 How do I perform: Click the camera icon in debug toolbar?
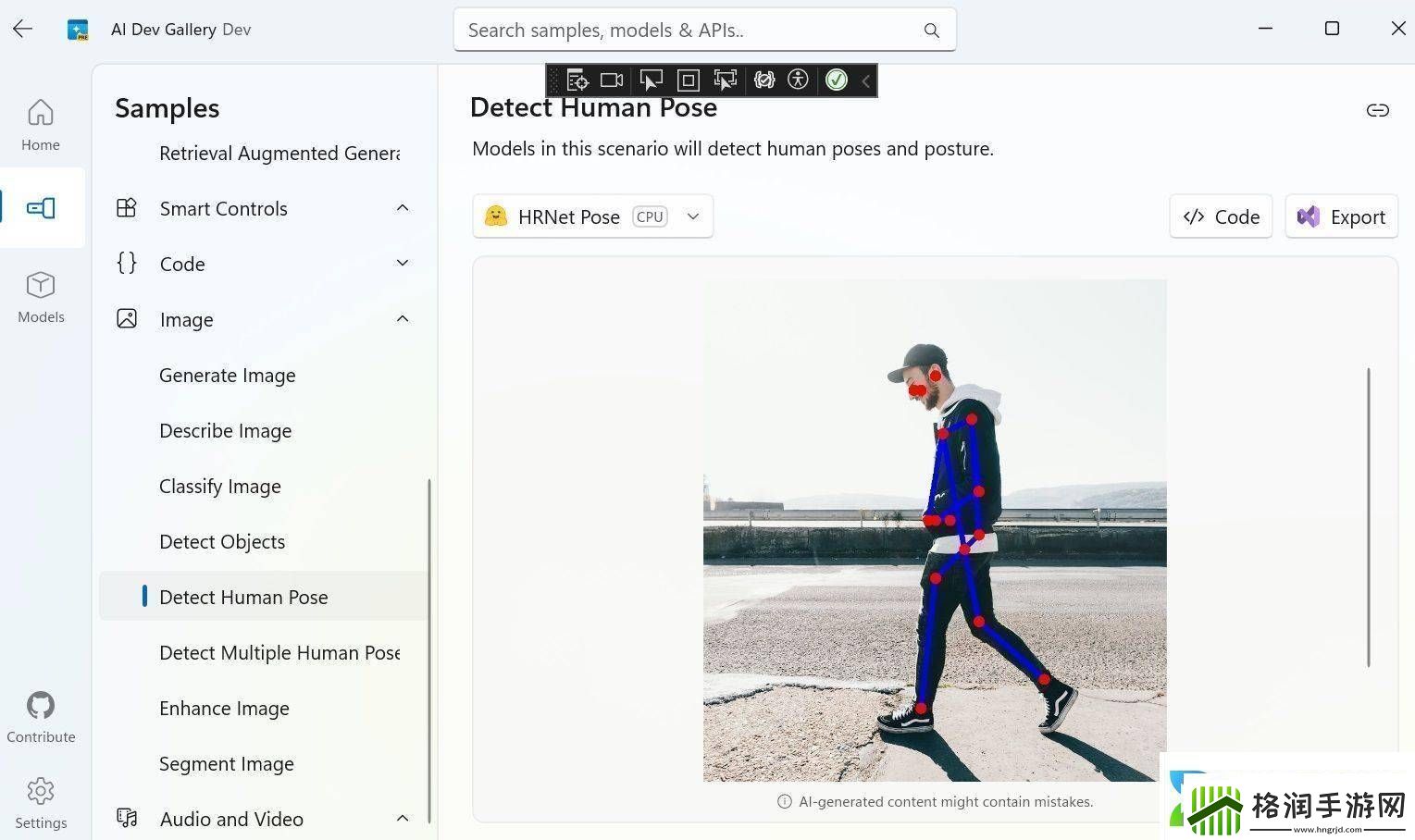[612, 80]
